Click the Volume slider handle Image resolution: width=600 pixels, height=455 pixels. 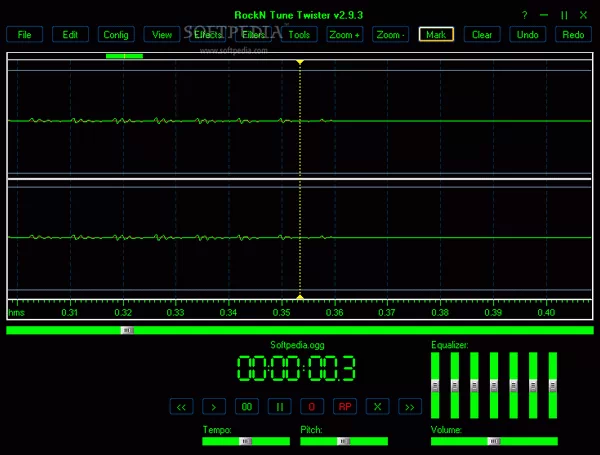click(492, 440)
